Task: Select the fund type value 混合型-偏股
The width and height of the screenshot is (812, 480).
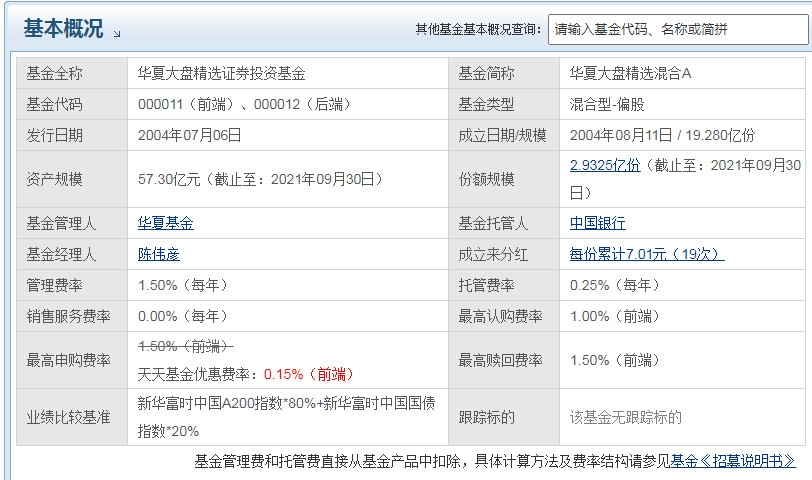Action: 607,105
